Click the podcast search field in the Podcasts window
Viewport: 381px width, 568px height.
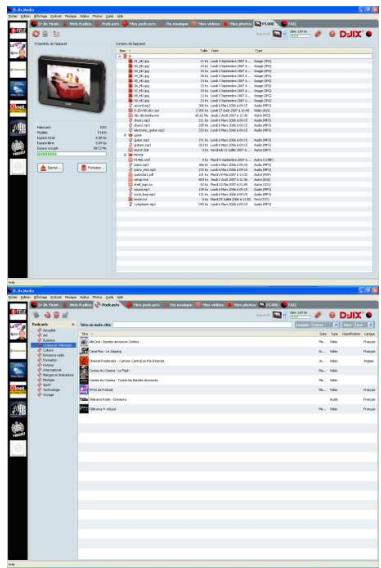coord(202,325)
